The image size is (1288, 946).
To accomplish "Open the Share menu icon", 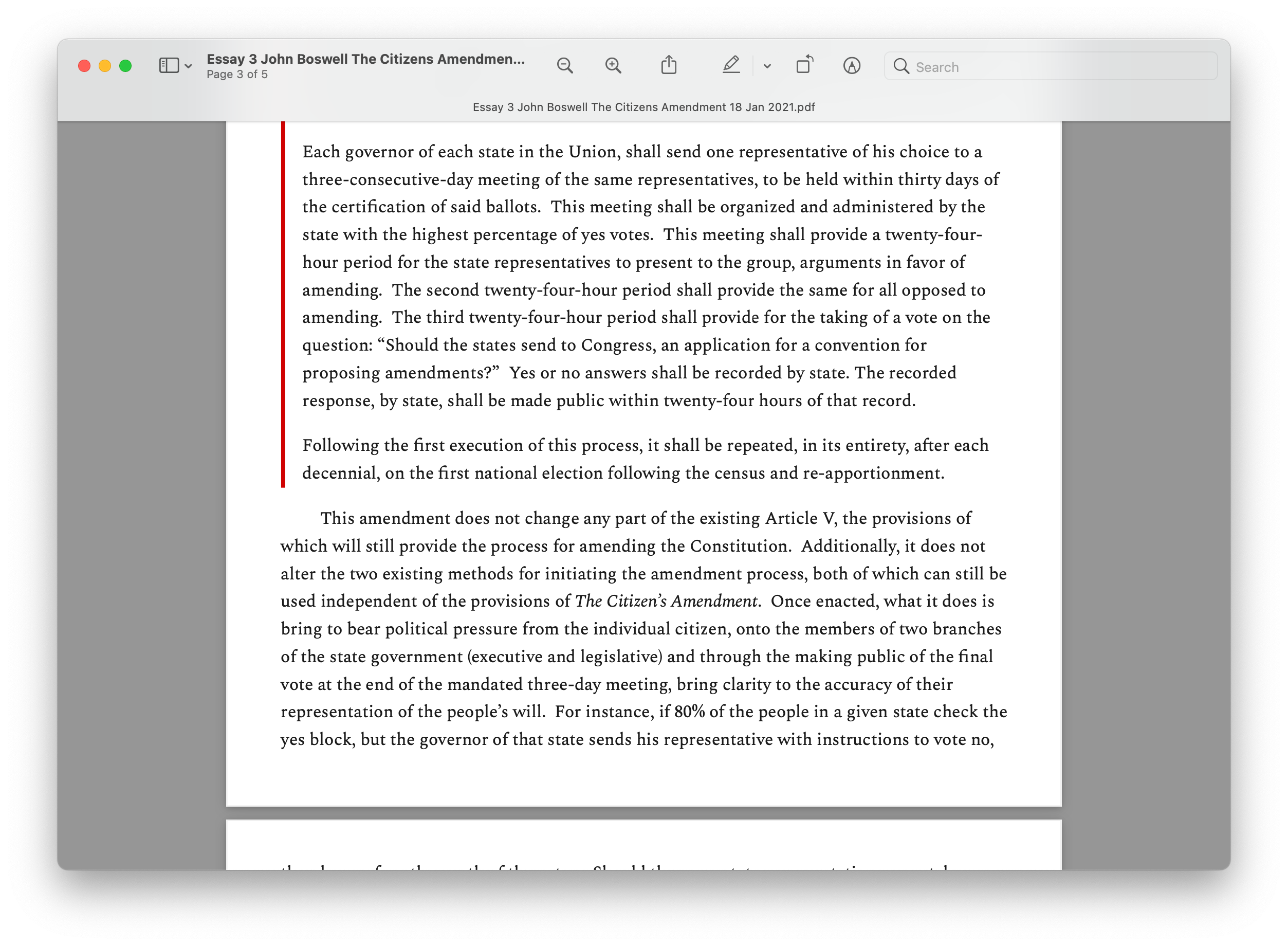I will click(669, 65).
